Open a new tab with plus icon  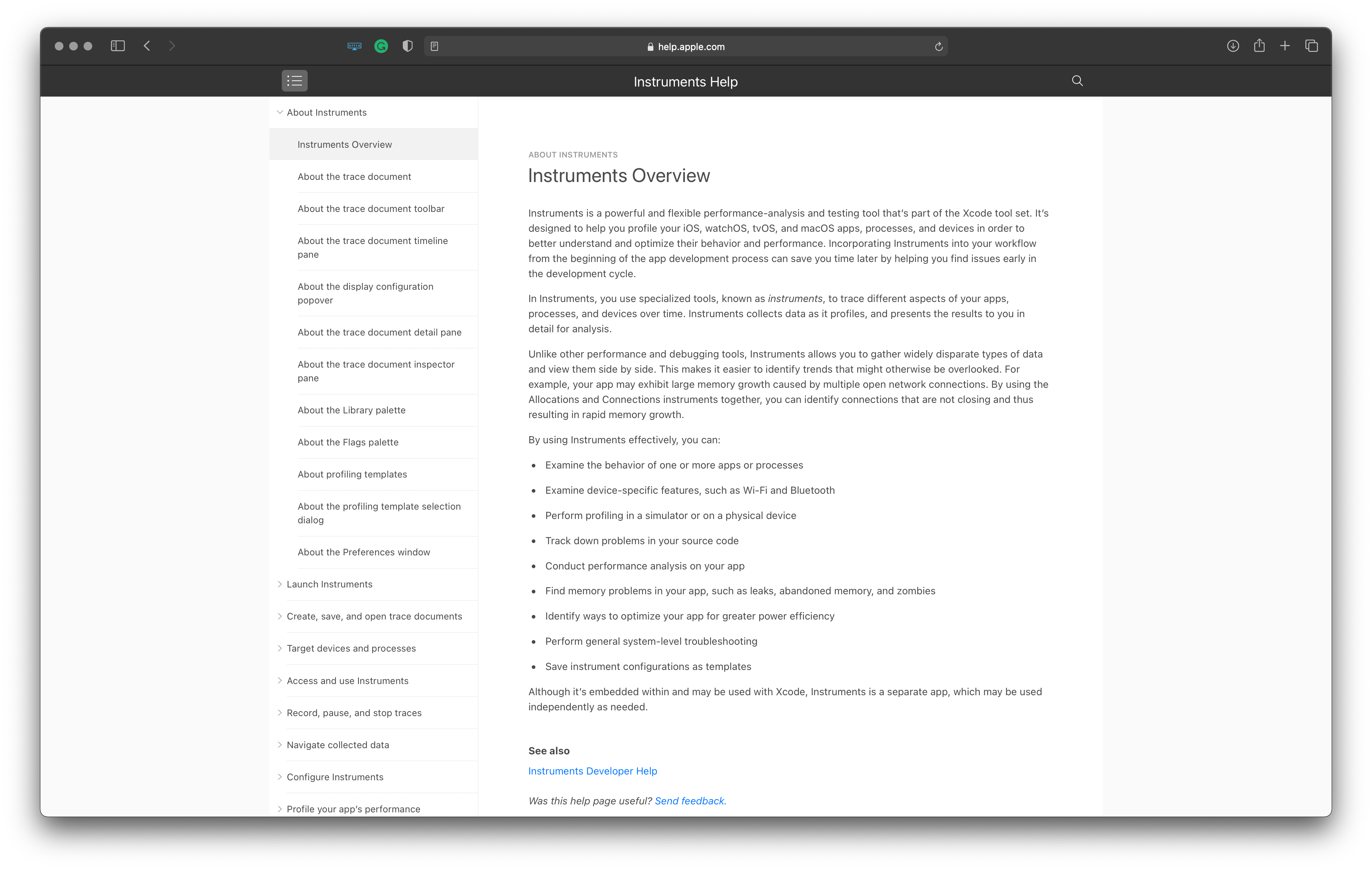[1285, 46]
